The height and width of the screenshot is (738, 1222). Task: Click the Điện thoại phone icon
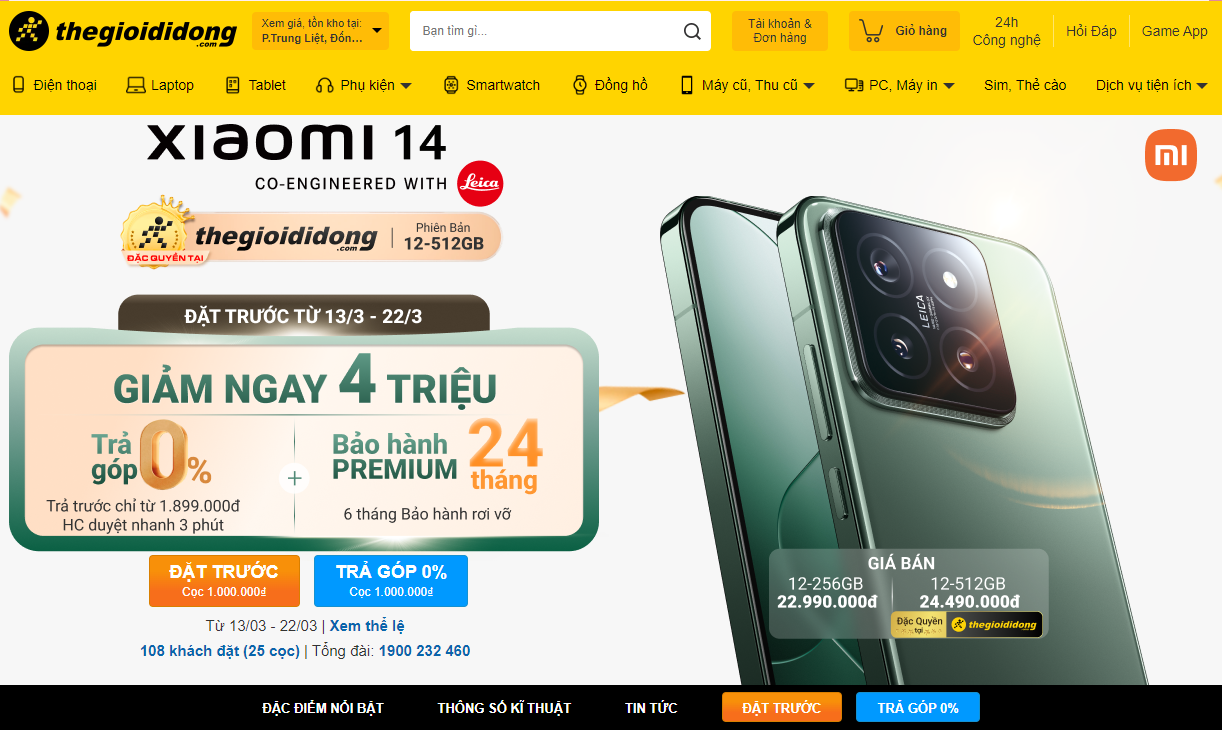tap(18, 85)
